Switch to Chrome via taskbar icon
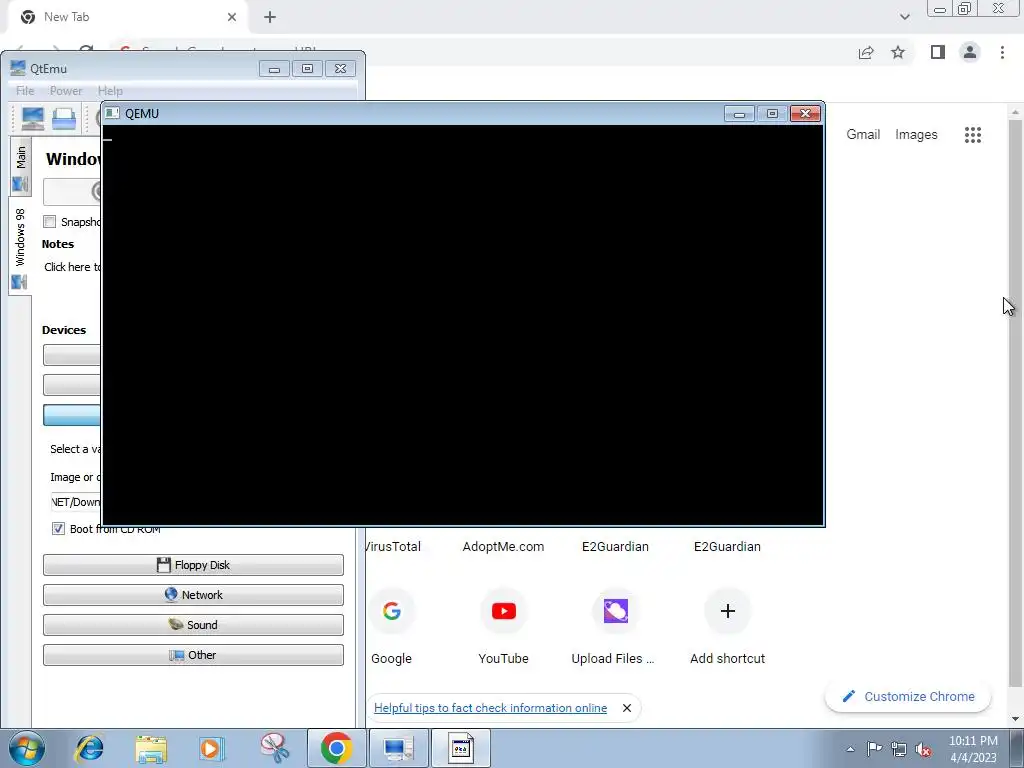This screenshot has width=1024, height=768. coord(336,748)
